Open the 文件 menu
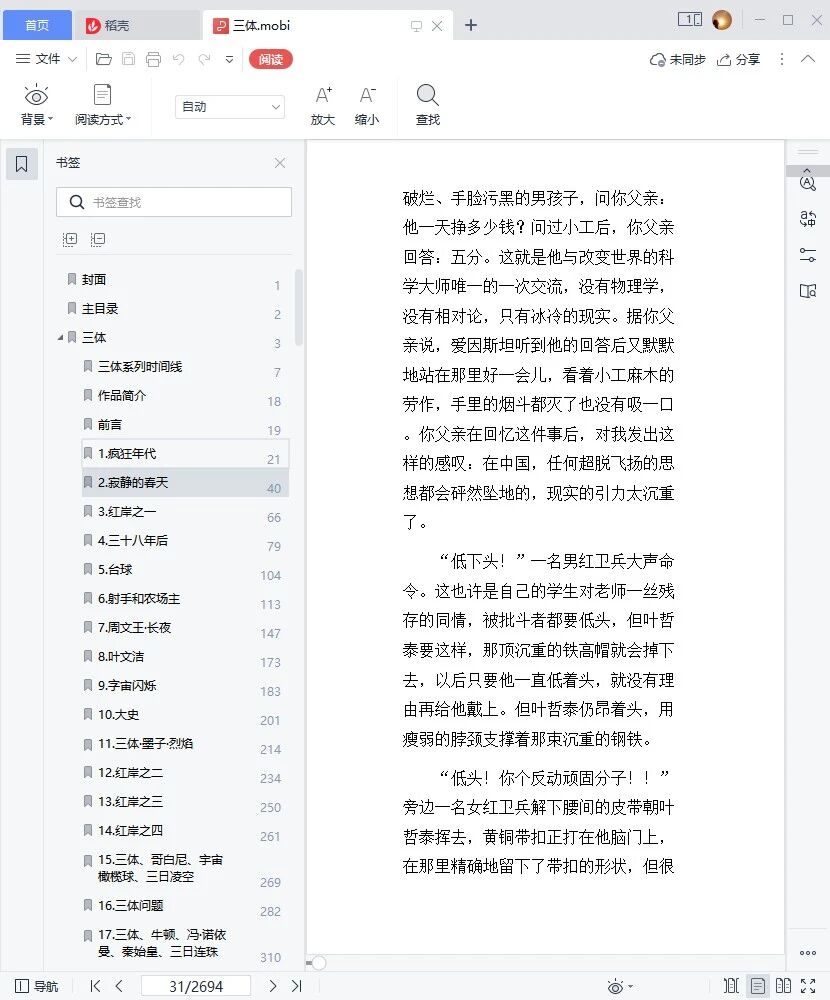 point(46,59)
